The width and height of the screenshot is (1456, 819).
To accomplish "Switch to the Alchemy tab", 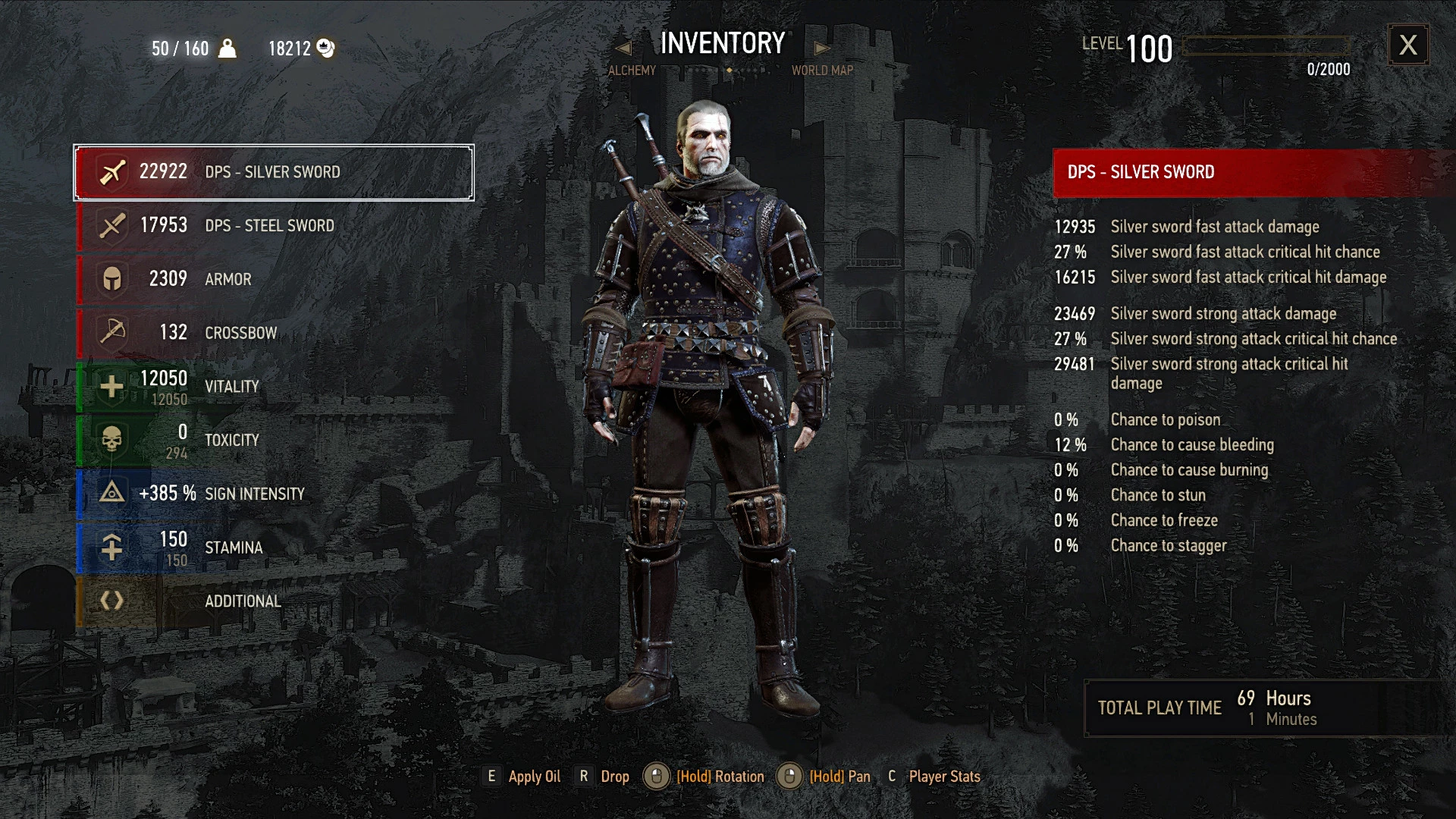I will tap(632, 71).
